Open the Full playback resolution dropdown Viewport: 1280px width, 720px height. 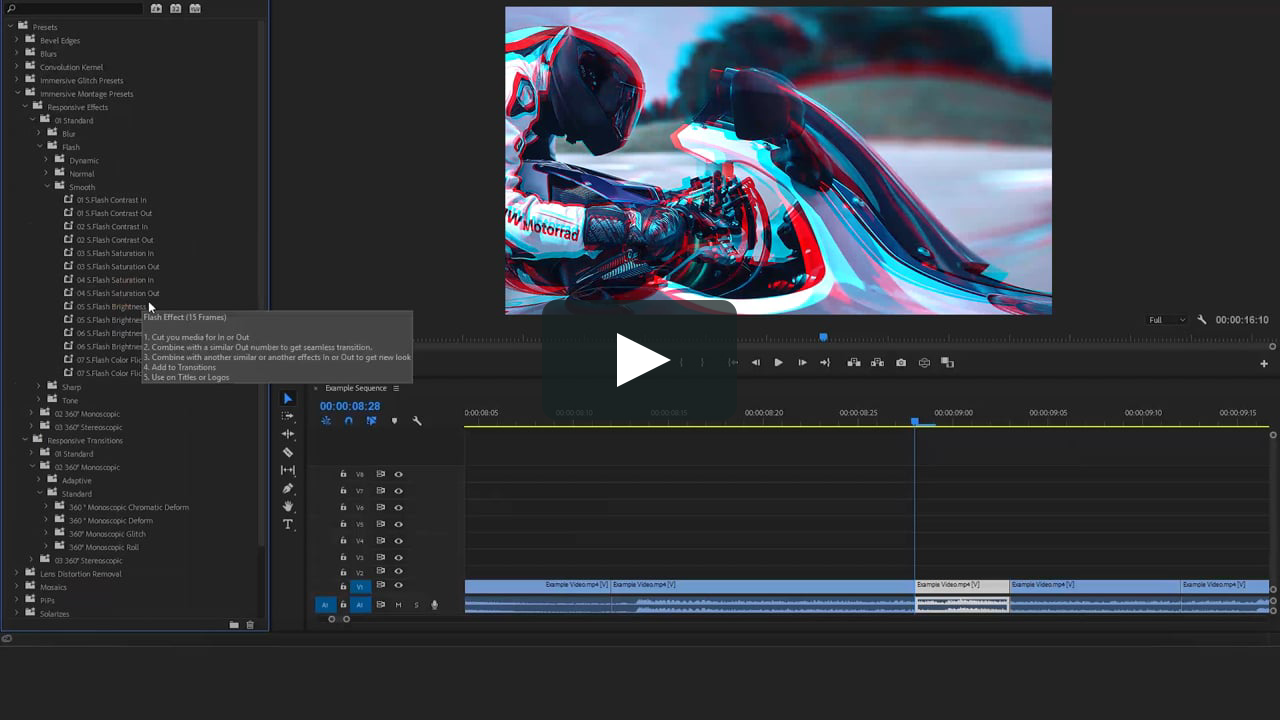pyautogui.click(x=1166, y=320)
